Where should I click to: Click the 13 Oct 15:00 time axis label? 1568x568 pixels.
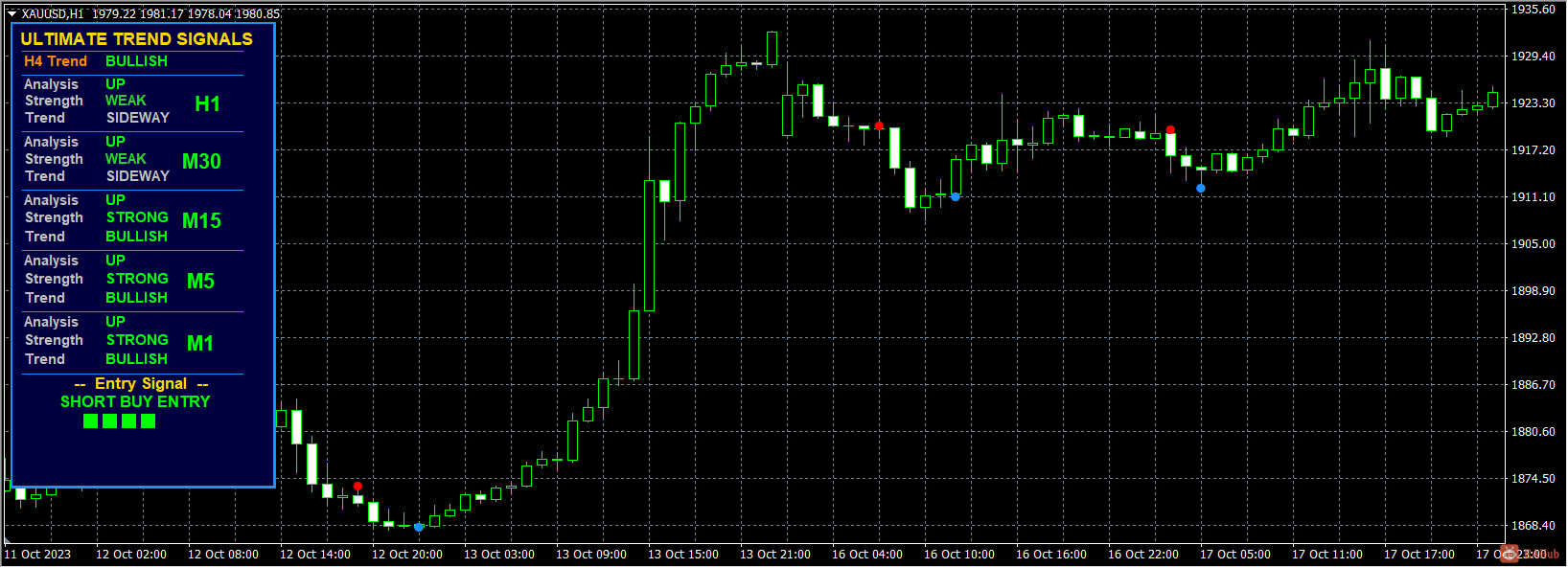pyautogui.click(x=683, y=555)
